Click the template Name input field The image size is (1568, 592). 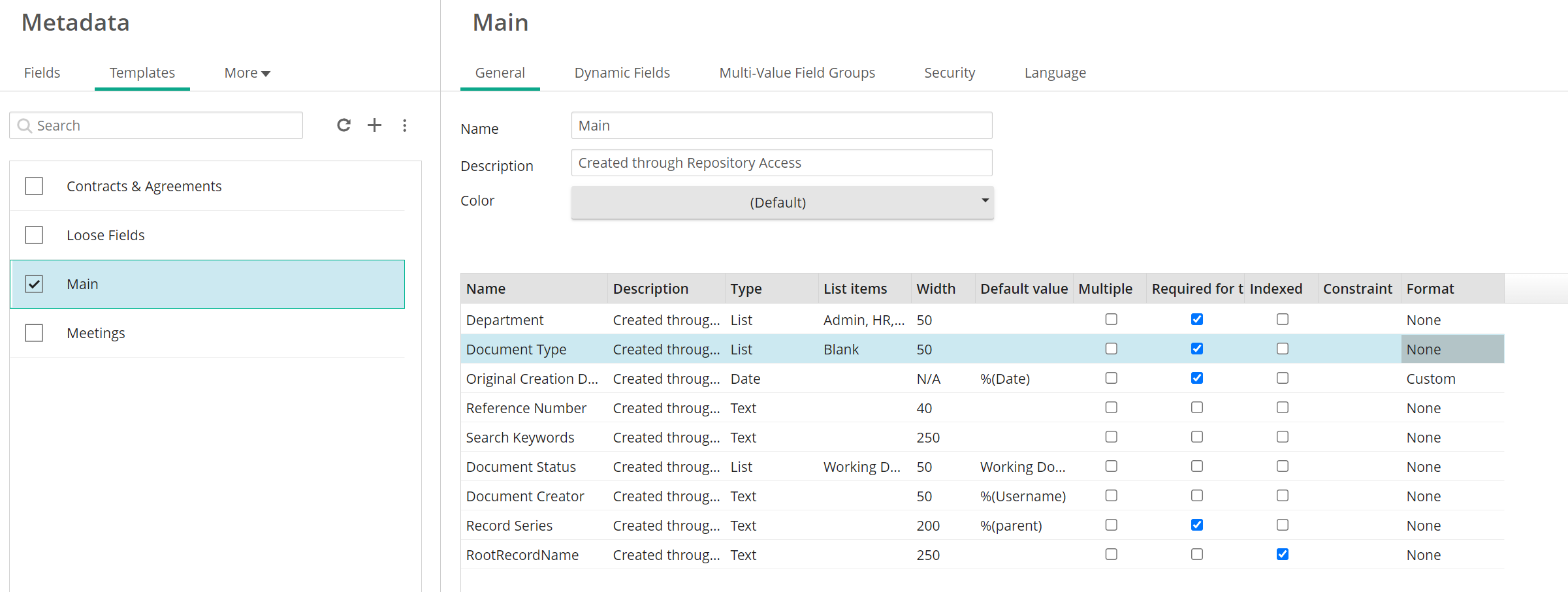pos(781,126)
